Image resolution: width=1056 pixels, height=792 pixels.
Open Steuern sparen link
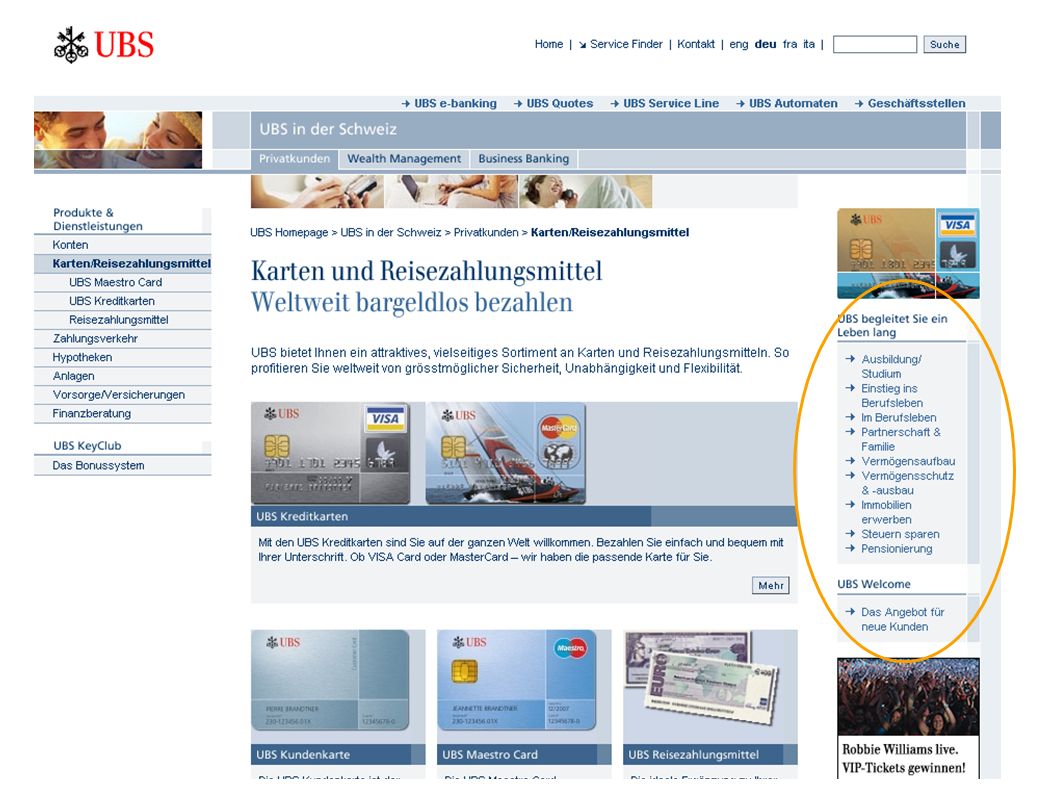(x=900, y=534)
